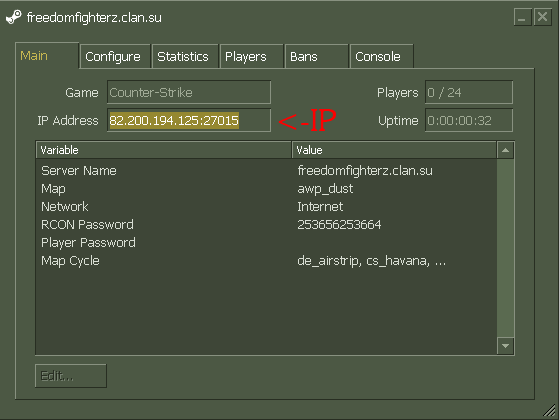The image size is (560, 420).
Task: Select the Map Cycle row
Action: click(x=266, y=261)
